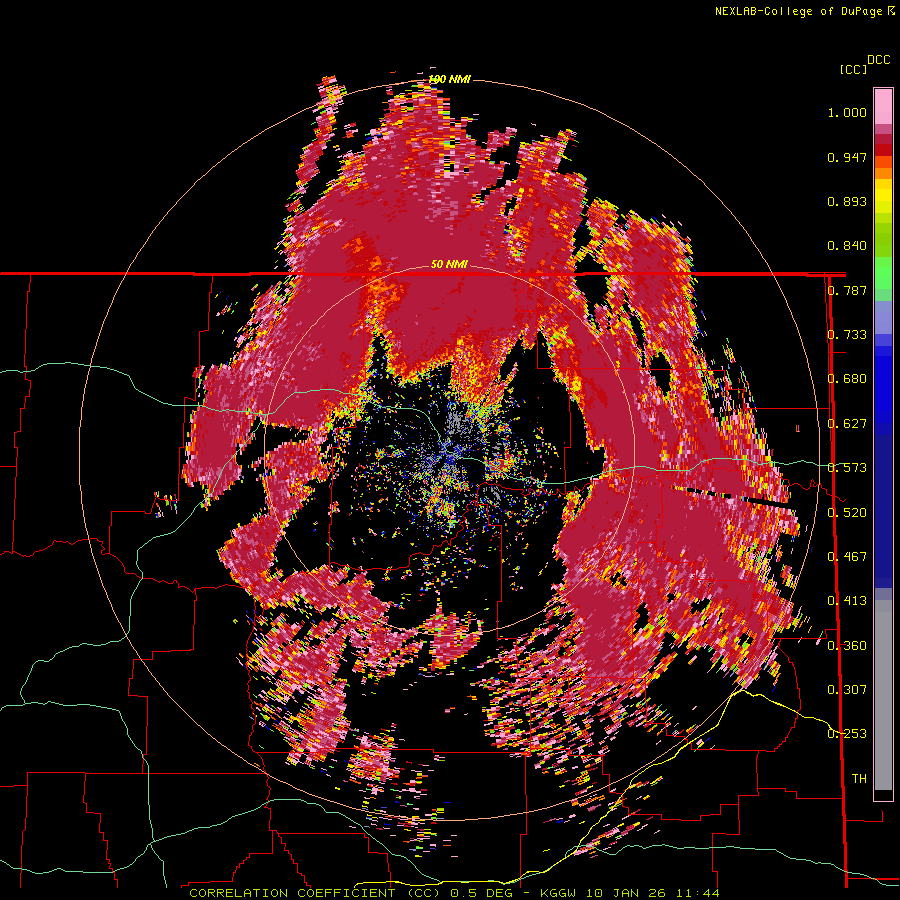900x900 pixels.
Task: Click the 0.5 DEG elevation text
Action: tap(481, 893)
